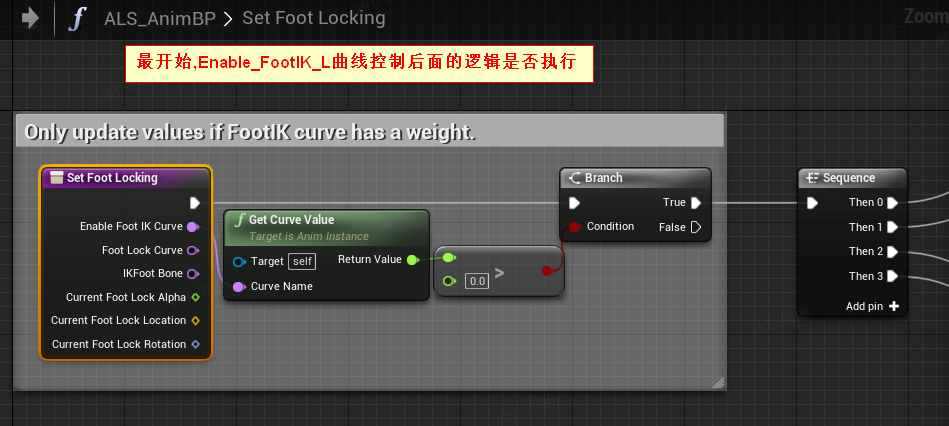Click the Curve Name input pin
This screenshot has height=426, width=949.
(240, 287)
